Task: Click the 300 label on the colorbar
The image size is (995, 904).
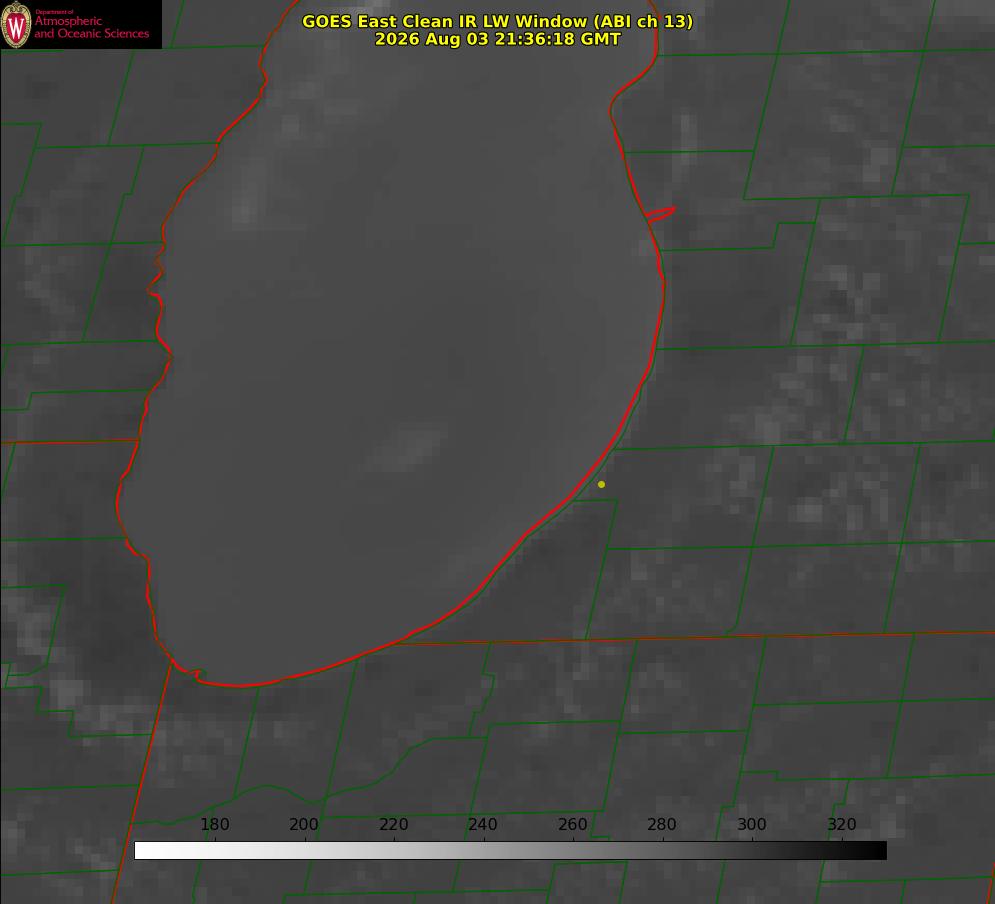Action: tap(752, 824)
